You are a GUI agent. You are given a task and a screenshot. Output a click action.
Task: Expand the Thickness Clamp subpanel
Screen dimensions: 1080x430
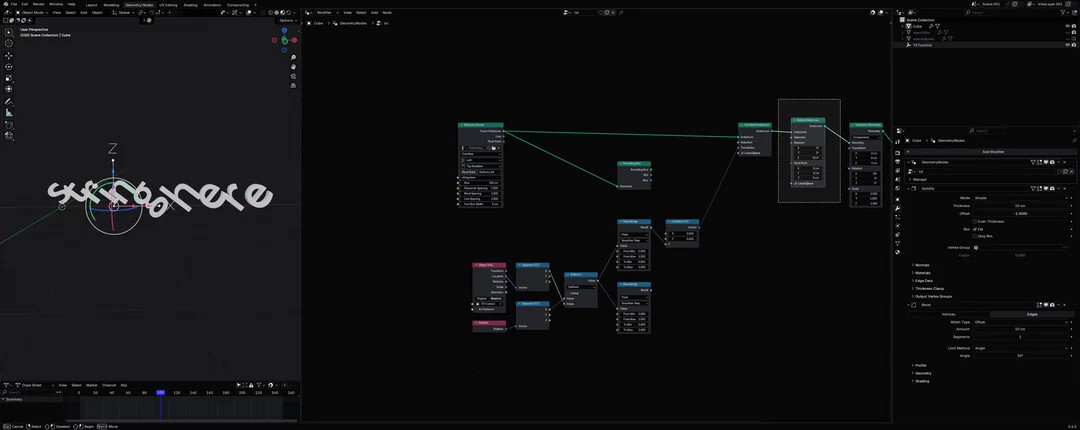click(929, 289)
